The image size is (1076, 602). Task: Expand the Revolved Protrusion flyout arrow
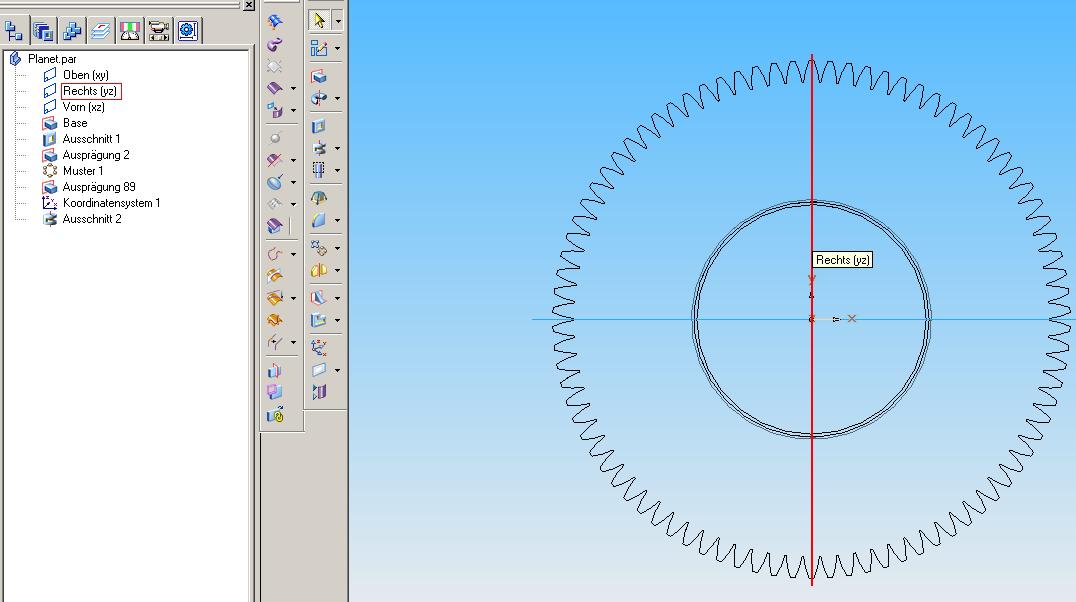(338, 99)
